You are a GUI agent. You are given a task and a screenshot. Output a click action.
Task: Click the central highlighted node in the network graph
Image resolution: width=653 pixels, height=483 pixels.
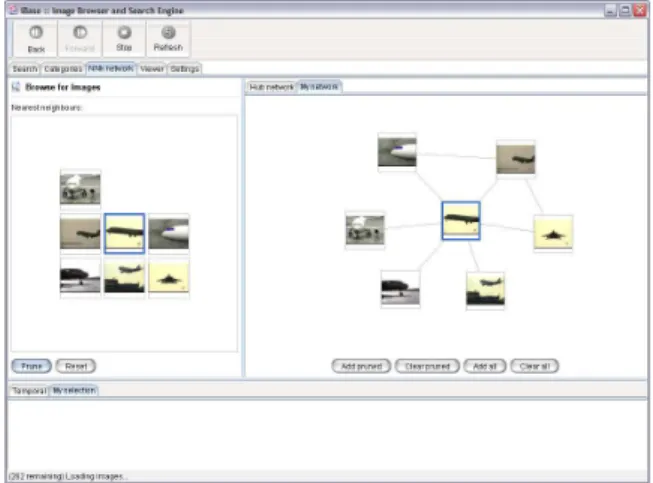[x=461, y=221]
